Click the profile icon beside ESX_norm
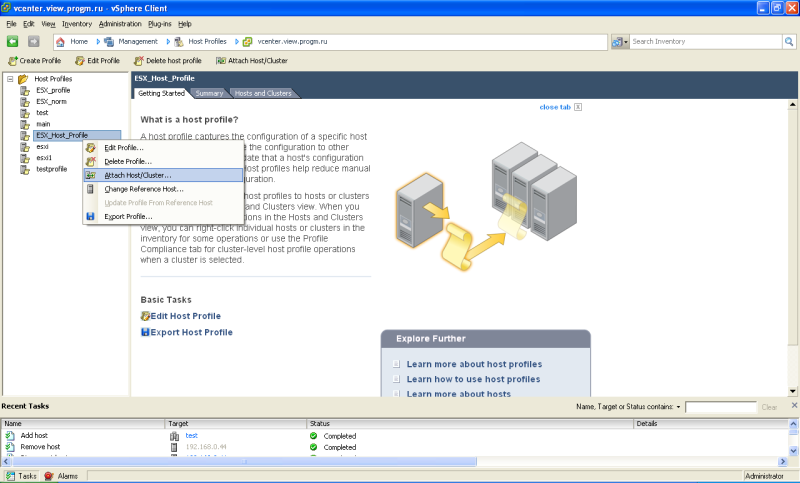The image size is (800, 483). (24, 102)
